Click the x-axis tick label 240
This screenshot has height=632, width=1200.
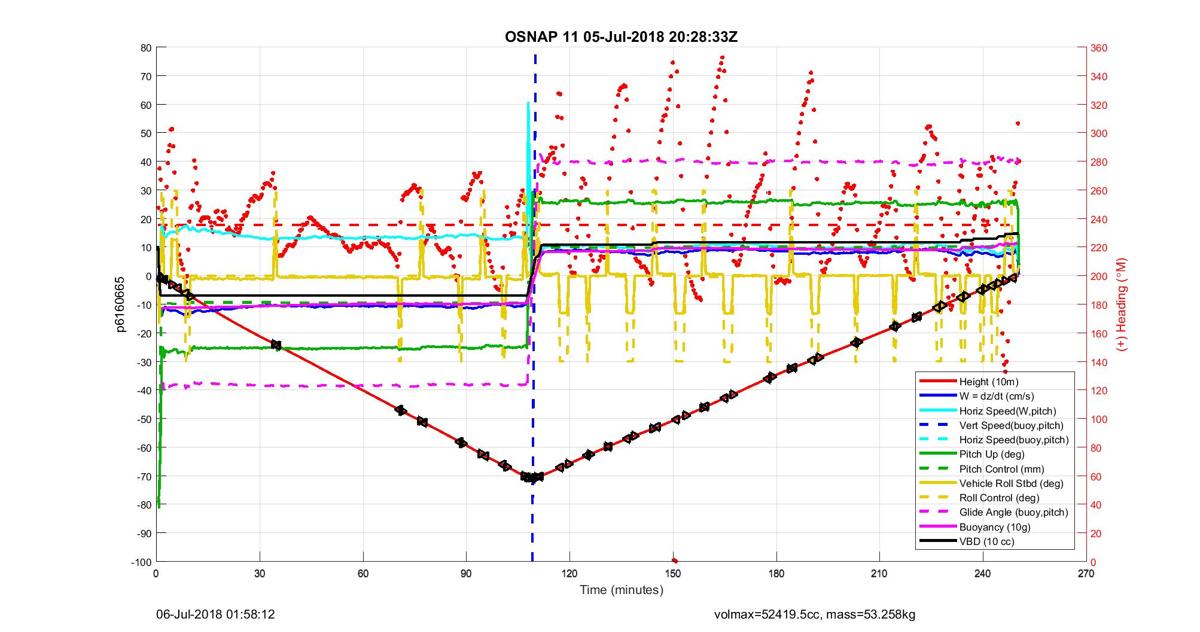[x=982, y=574]
